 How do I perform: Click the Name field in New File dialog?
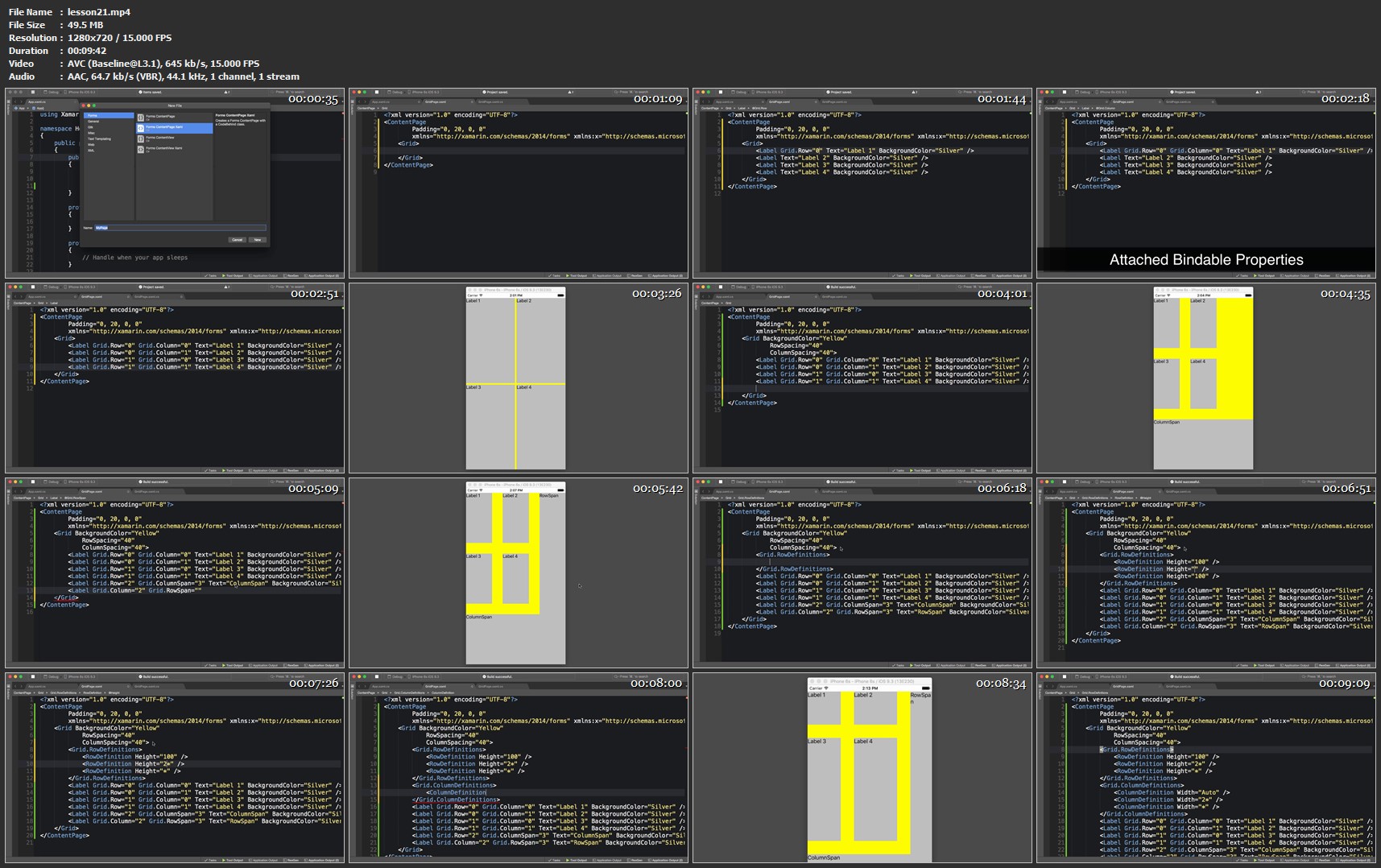[180, 228]
